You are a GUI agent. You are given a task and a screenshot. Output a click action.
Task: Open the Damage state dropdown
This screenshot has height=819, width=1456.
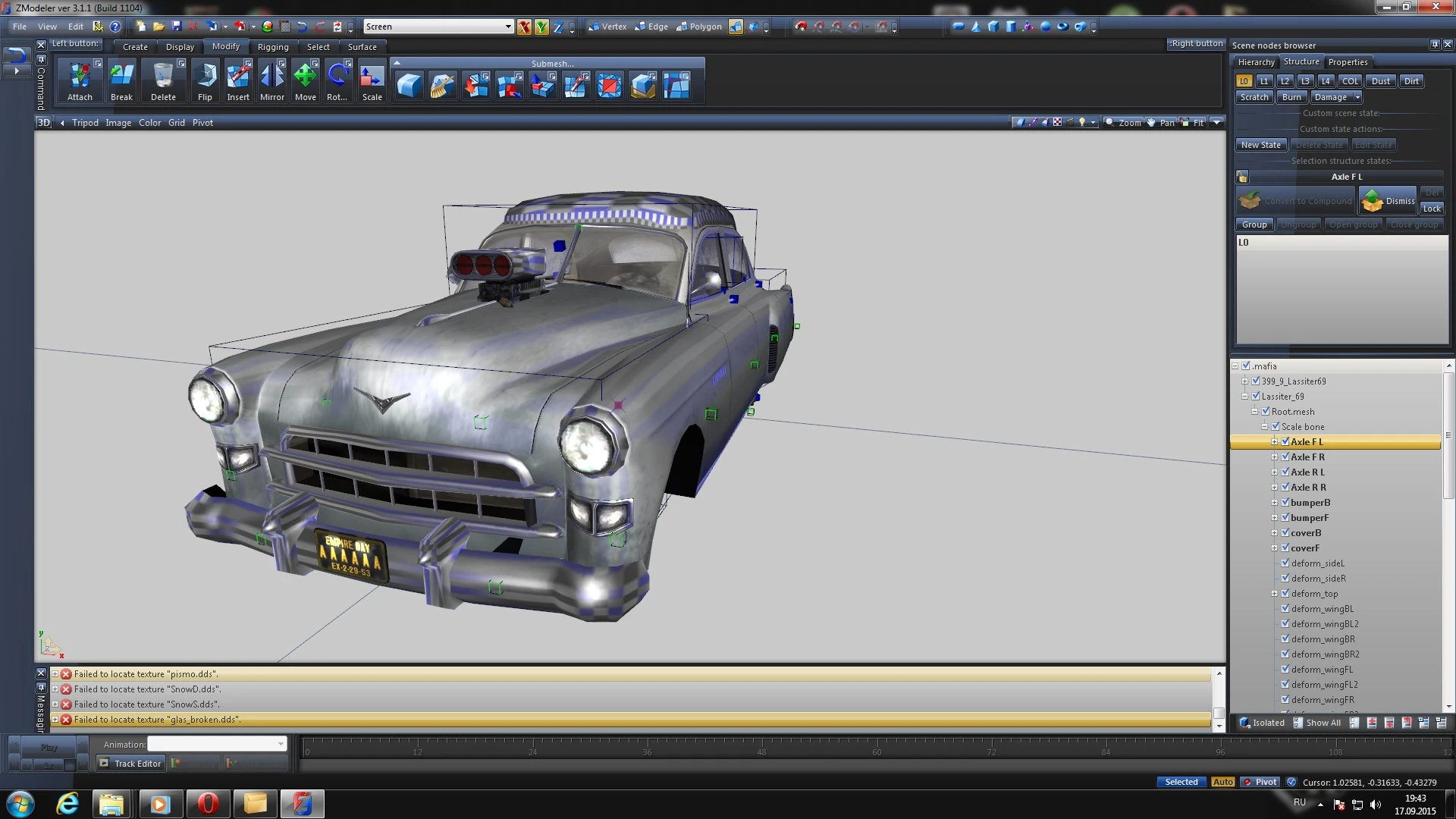click(x=1357, y=96)
